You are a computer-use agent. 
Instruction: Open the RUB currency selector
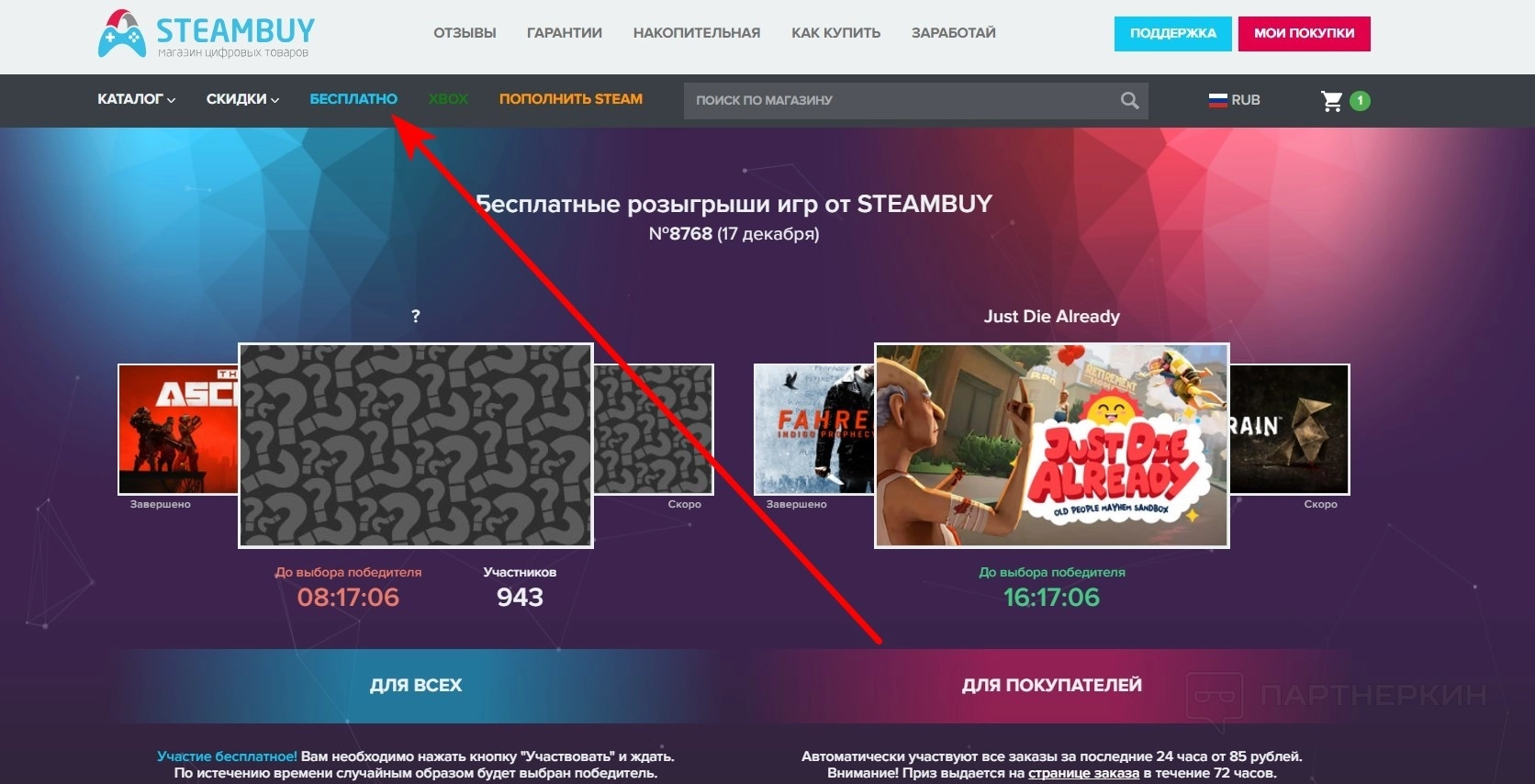click(1234, 100)
